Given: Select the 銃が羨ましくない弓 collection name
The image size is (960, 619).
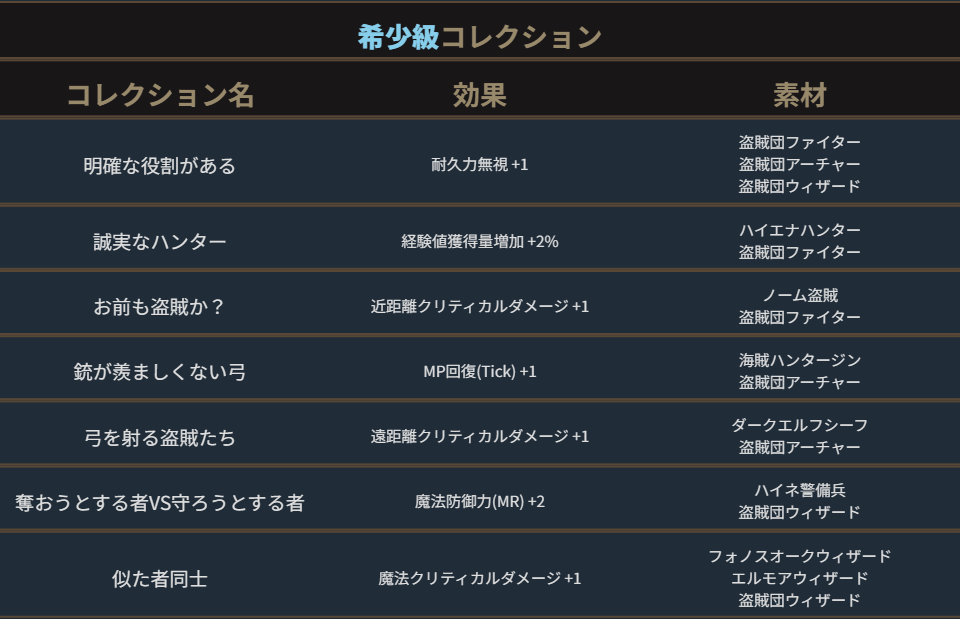Looking at the screenshot, I should point(160,372).
